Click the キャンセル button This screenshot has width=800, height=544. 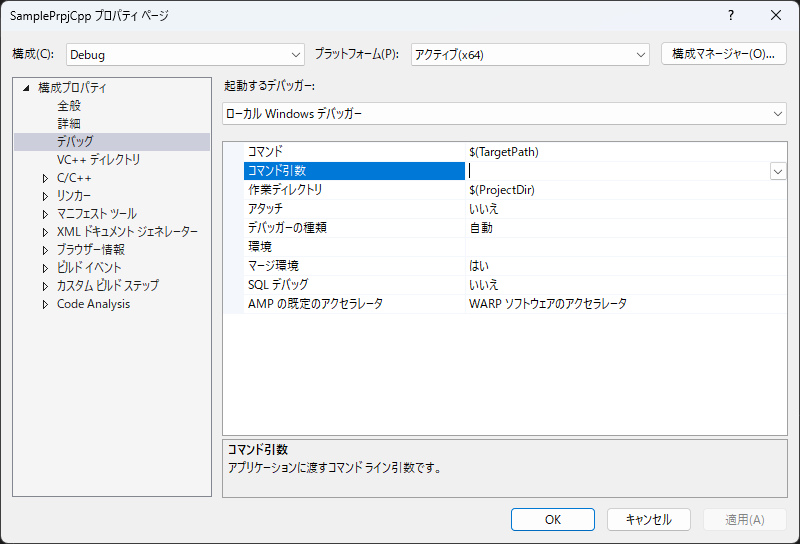[648, 519]
